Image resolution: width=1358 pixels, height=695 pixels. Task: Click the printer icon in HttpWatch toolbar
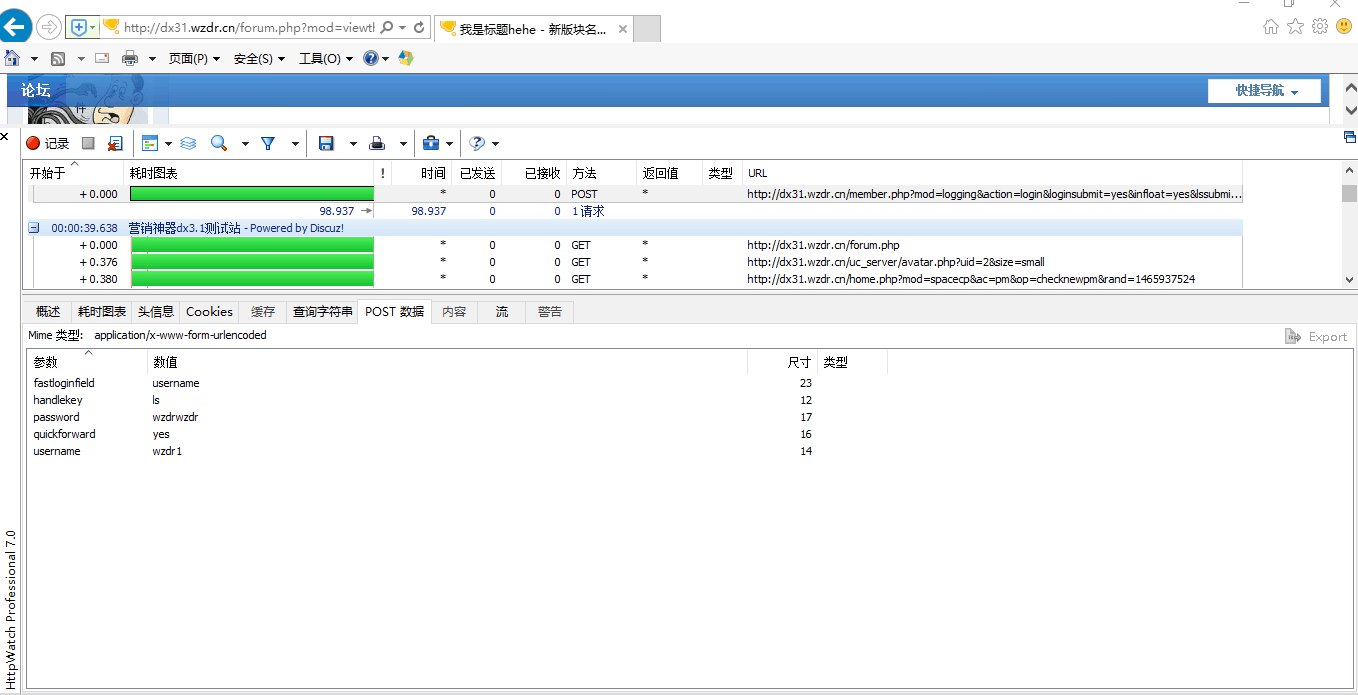coord(377,144)
